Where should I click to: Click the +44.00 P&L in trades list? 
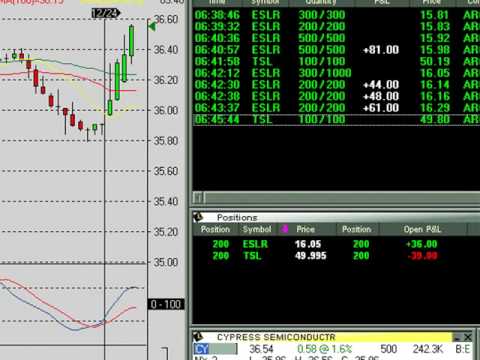(x=381, y=85)
